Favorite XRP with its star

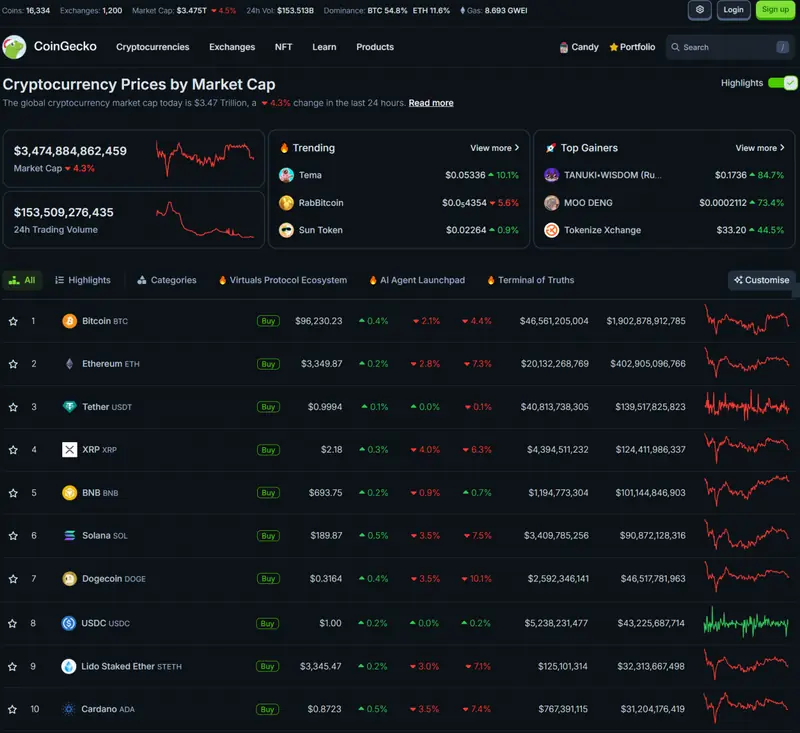13,450
